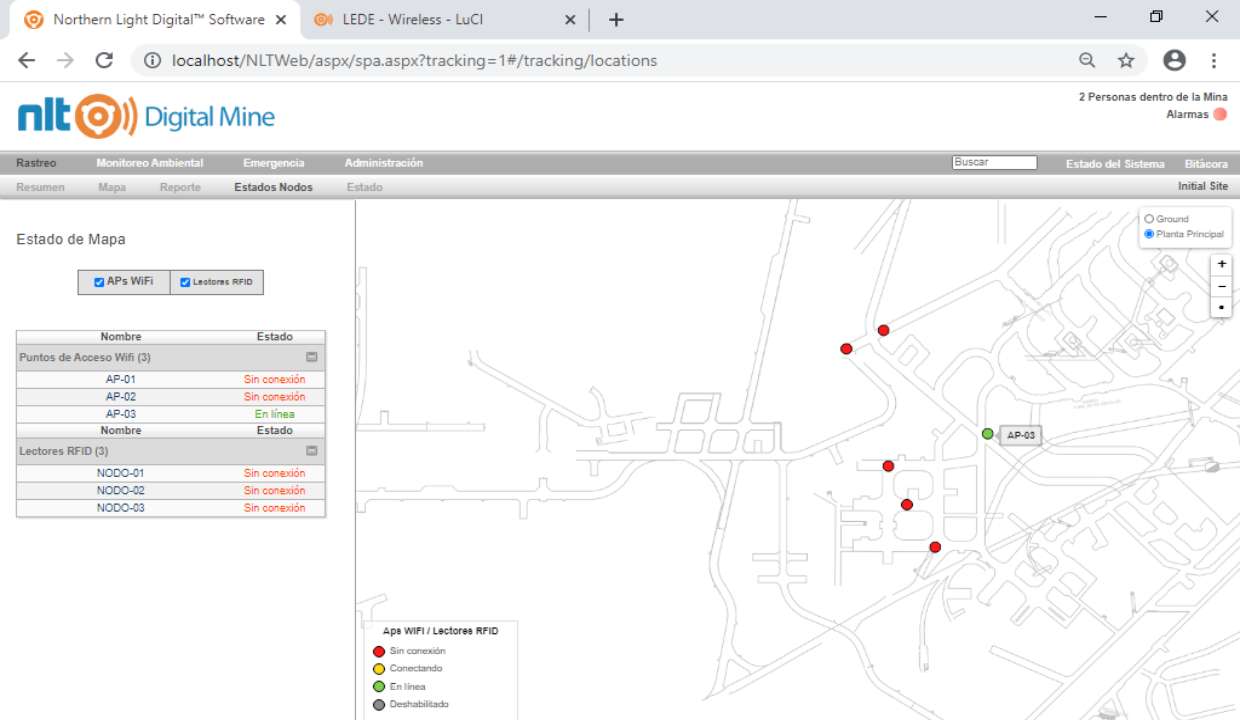The height and width of the screenshot is (720, 1240).
Task: View site information for localhost
Action: point(152,61)
